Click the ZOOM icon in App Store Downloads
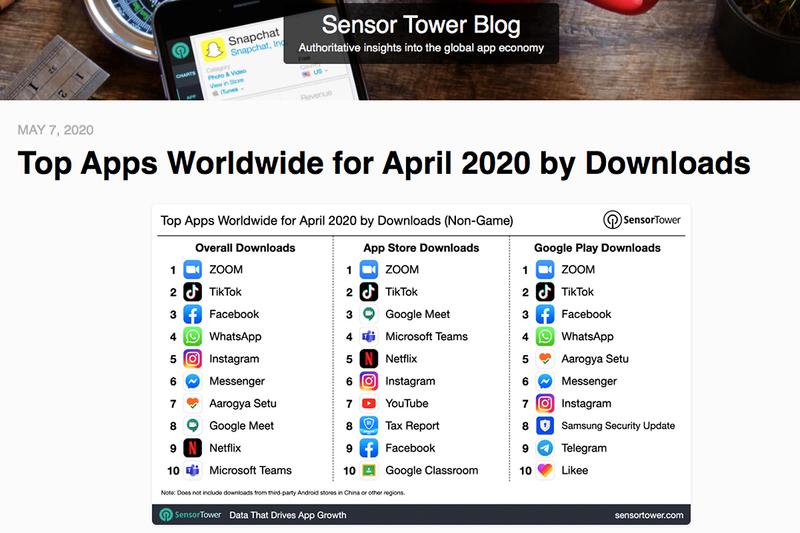Screen dimensions: 800x533 click(x=369, y=269)
